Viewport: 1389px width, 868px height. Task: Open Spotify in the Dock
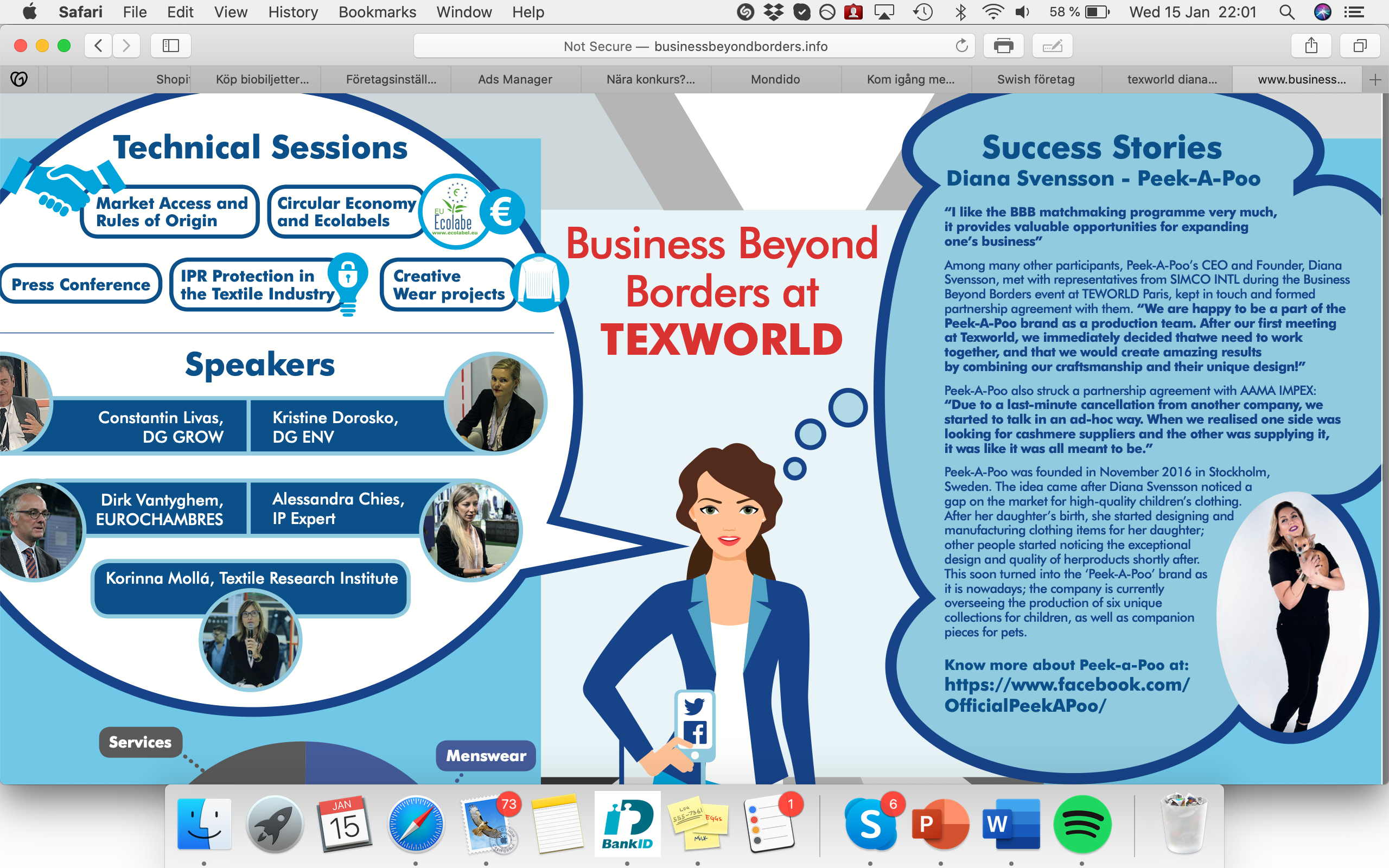[x=1082, y=825]
